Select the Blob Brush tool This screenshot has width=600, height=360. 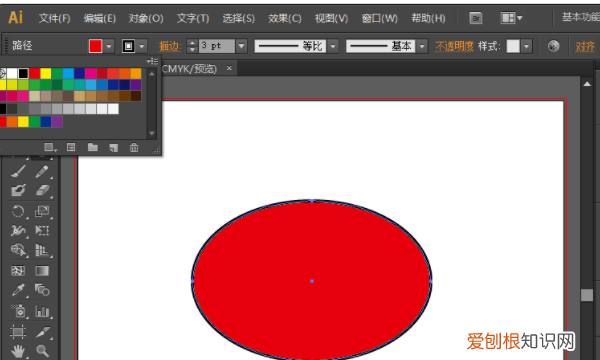pyautogui.click(x=18, y=190)
